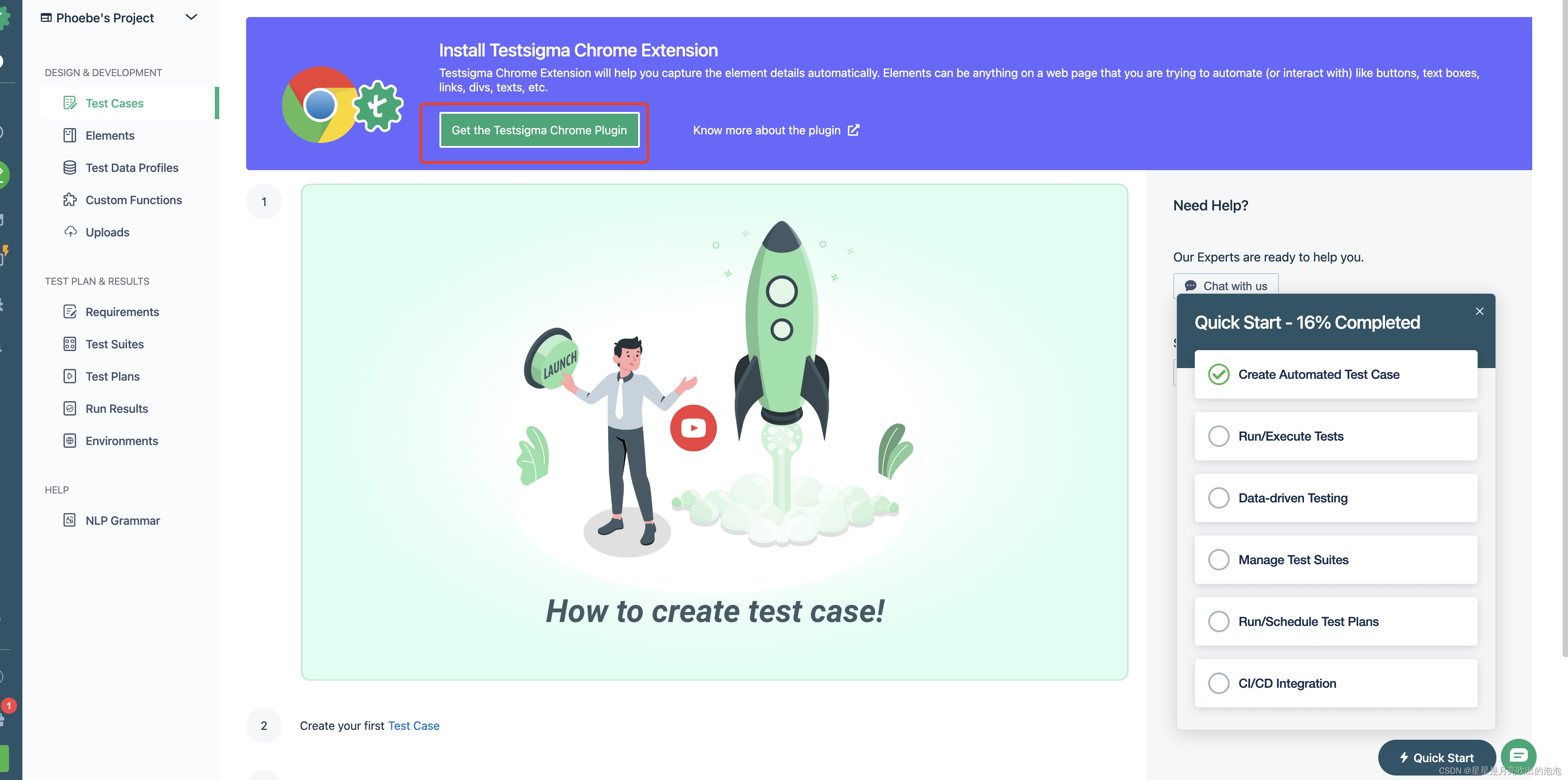Toggle the Data-driven Testing circle
Screen dimensions: 1568x780
[1219, 498]
